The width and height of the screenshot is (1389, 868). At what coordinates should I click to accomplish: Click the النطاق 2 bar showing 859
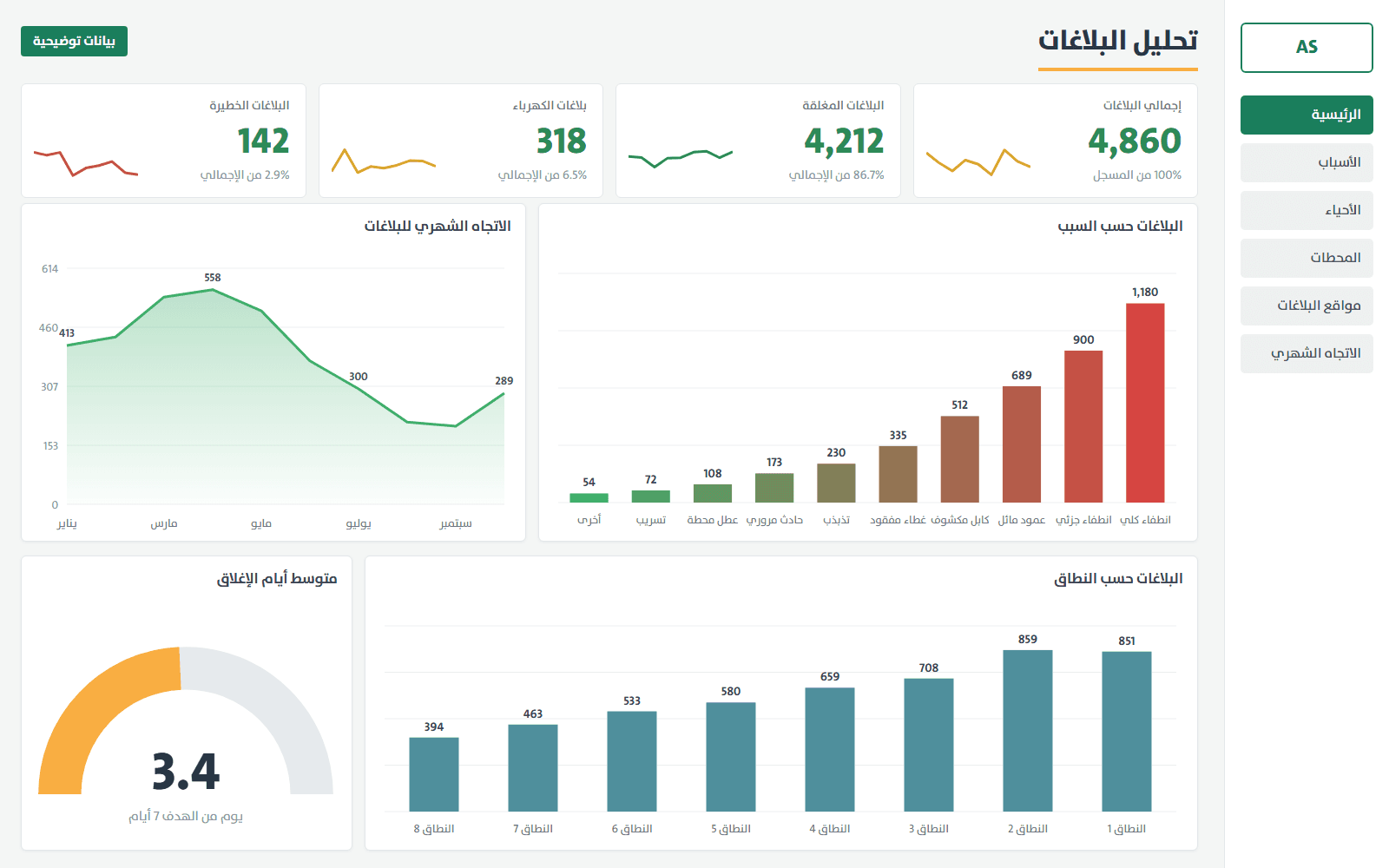(x=1028, y=731)
